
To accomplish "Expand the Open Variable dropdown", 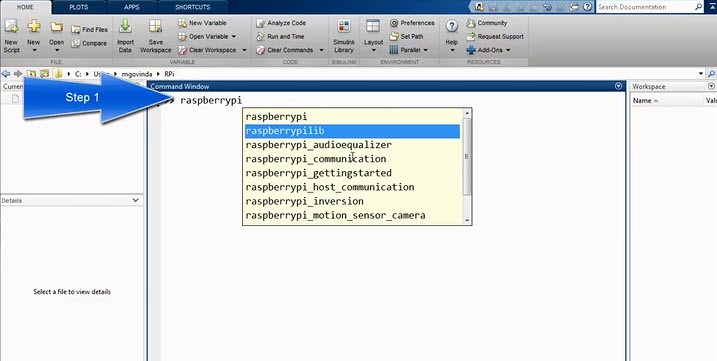I will tap(234, 37).
